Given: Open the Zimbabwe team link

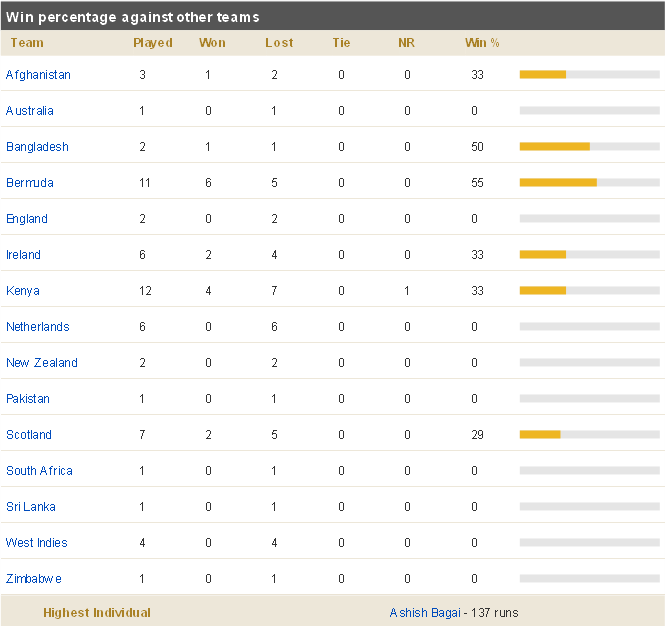Looking at the screenshot, I should pos(34,579).
